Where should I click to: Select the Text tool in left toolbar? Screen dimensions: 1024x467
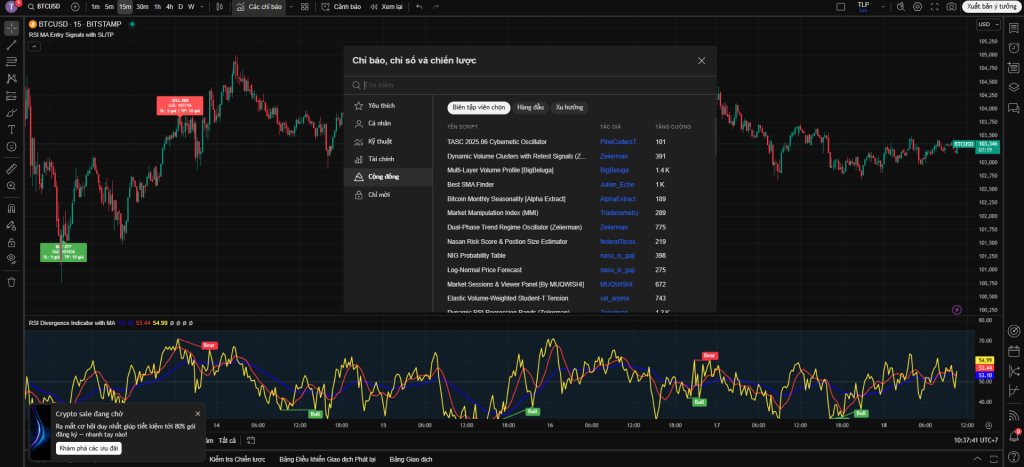pyautogui.click(x=11, y=129)
